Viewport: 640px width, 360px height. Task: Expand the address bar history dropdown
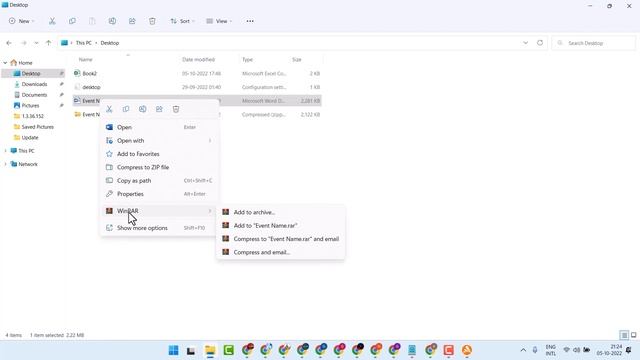click(525, 42)
